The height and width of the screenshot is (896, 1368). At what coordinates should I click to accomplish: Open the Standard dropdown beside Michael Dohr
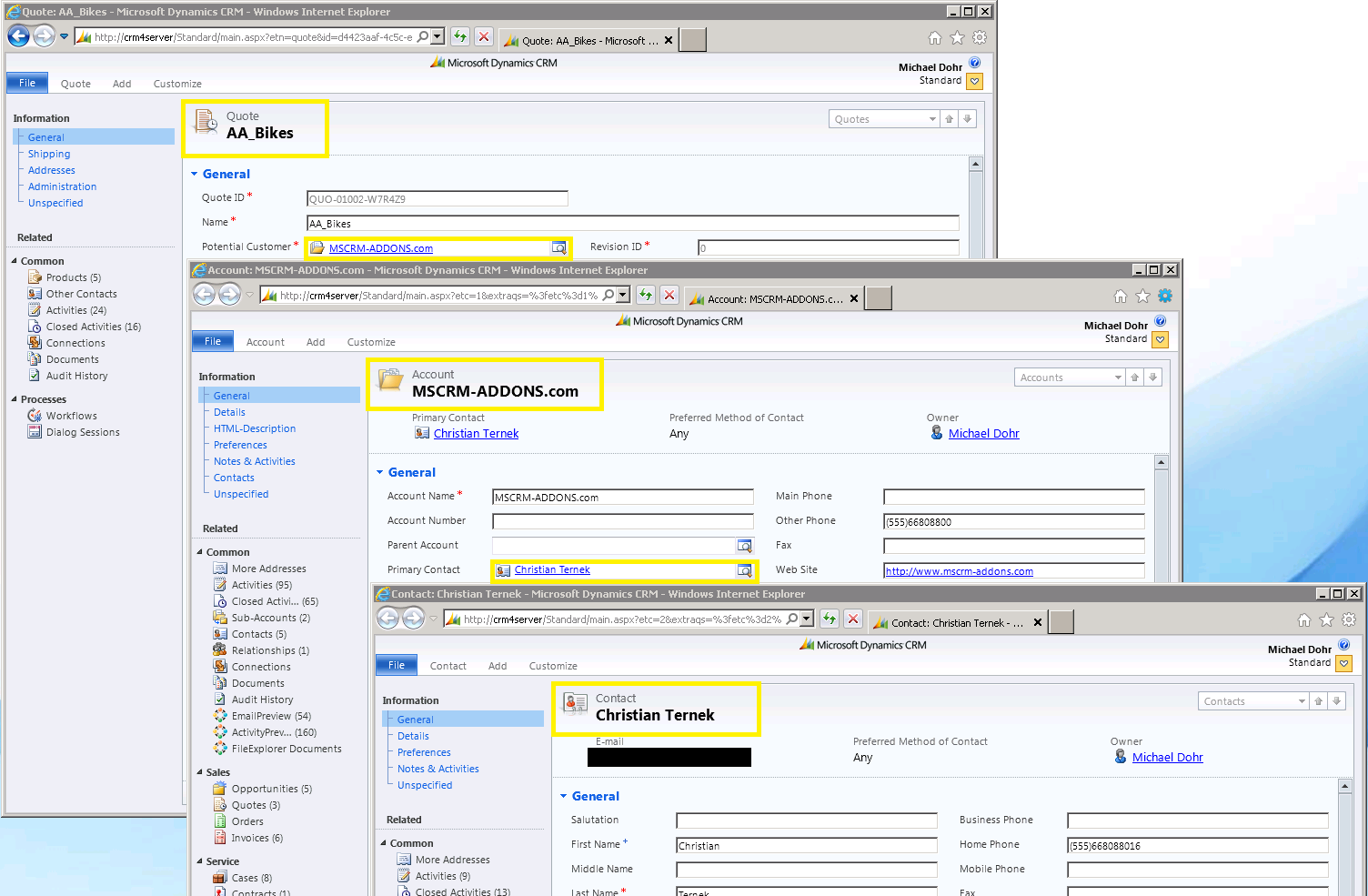[x=974, y=81]
